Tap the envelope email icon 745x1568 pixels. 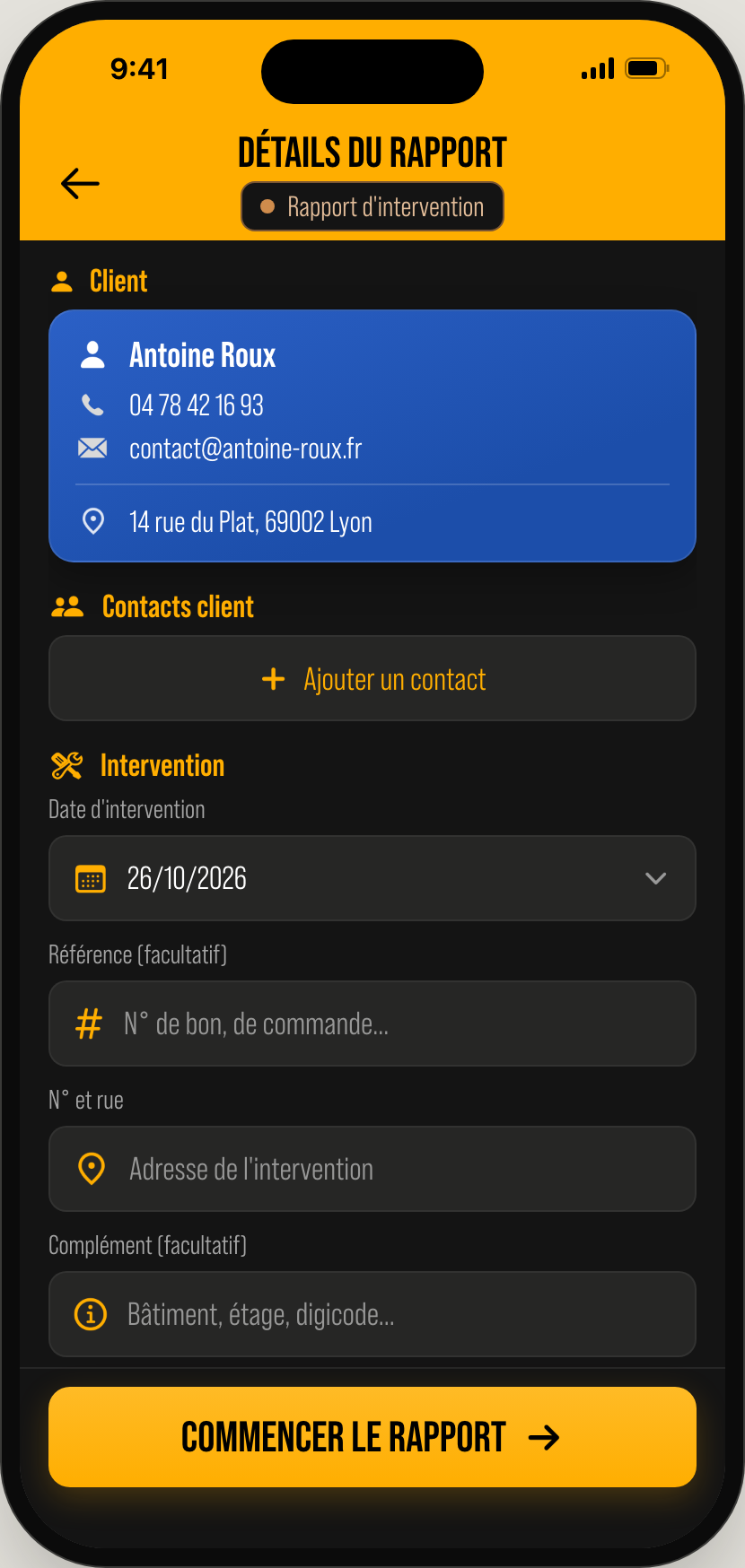pyautogui.click(x=92, y=449)
